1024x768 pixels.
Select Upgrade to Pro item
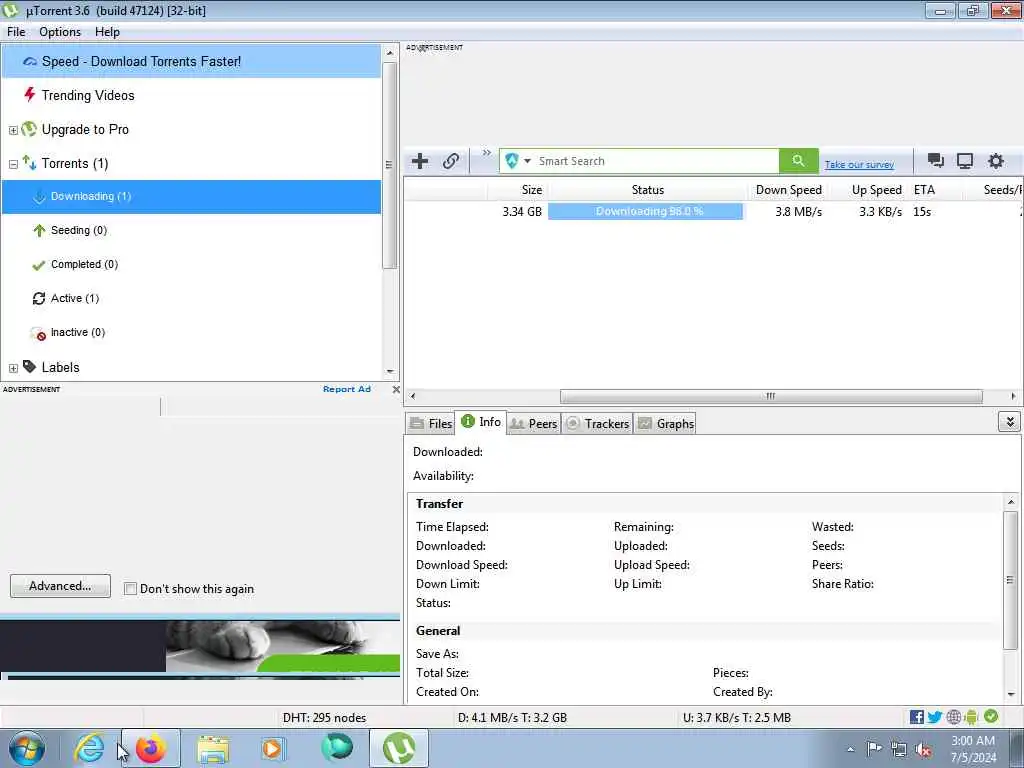85,129
